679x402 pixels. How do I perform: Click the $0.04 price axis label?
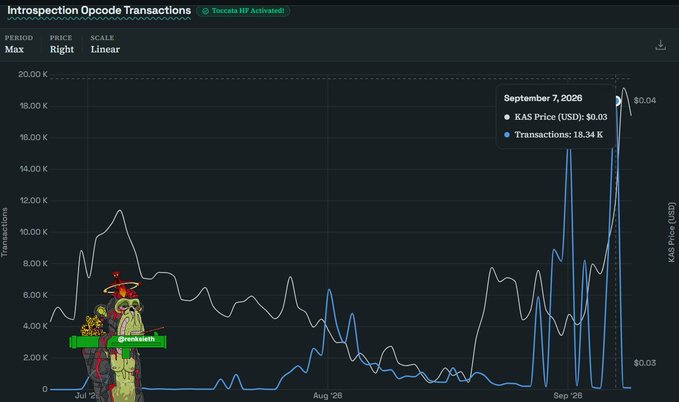click(645, 100)
